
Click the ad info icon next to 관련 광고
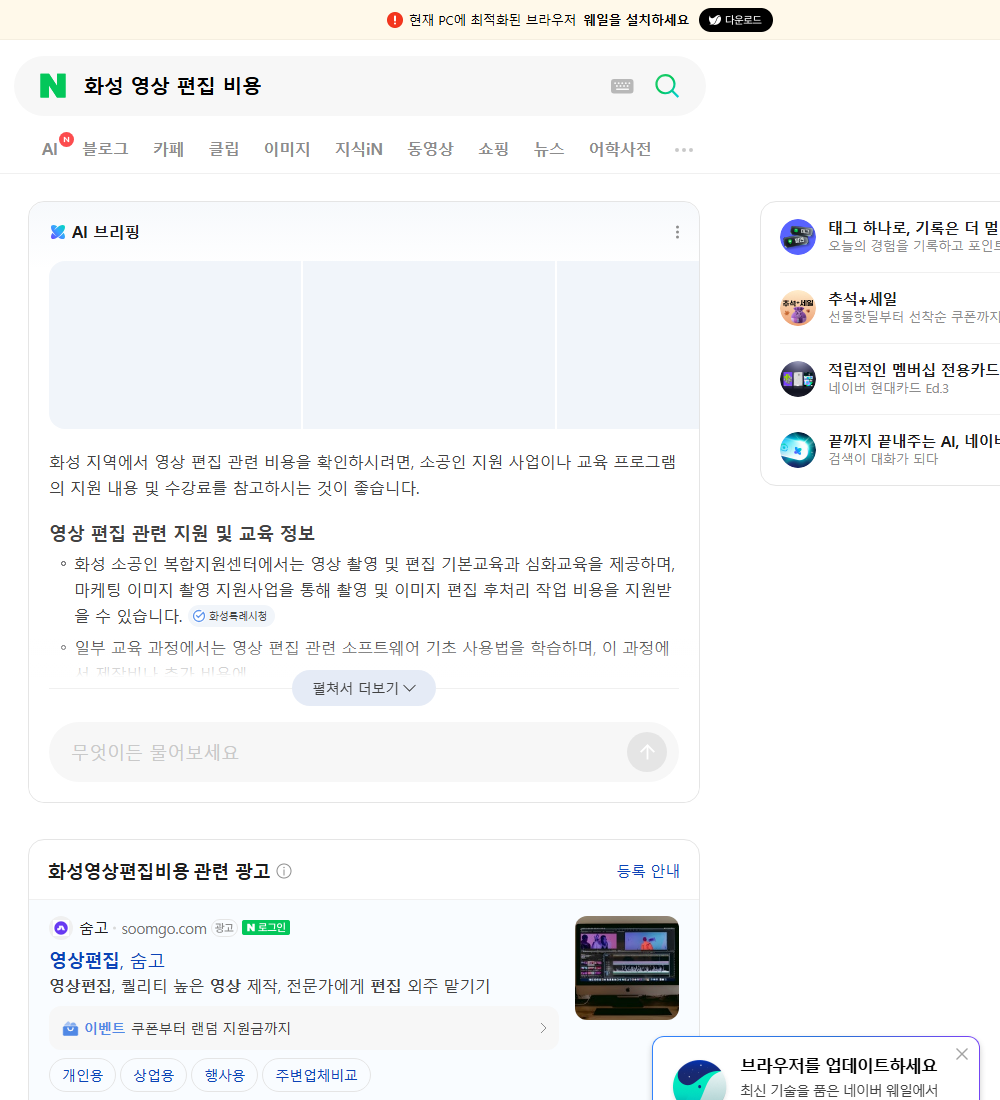coord(284,871)
